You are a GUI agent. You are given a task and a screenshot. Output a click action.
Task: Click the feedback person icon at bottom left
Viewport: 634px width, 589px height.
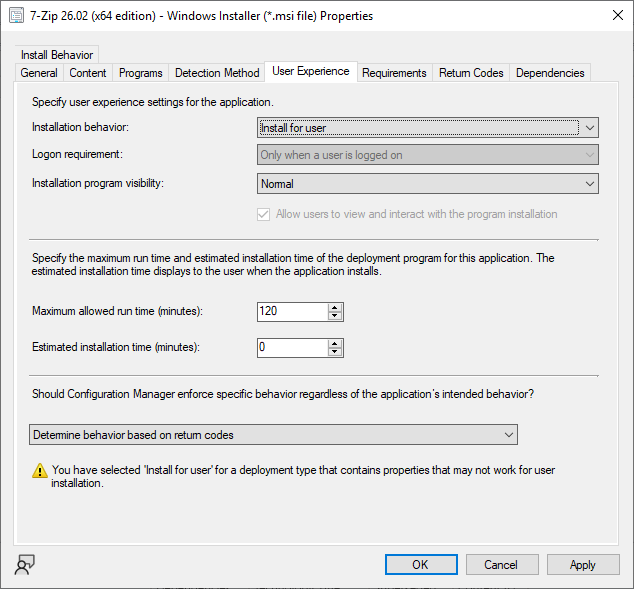coord(24,564)
